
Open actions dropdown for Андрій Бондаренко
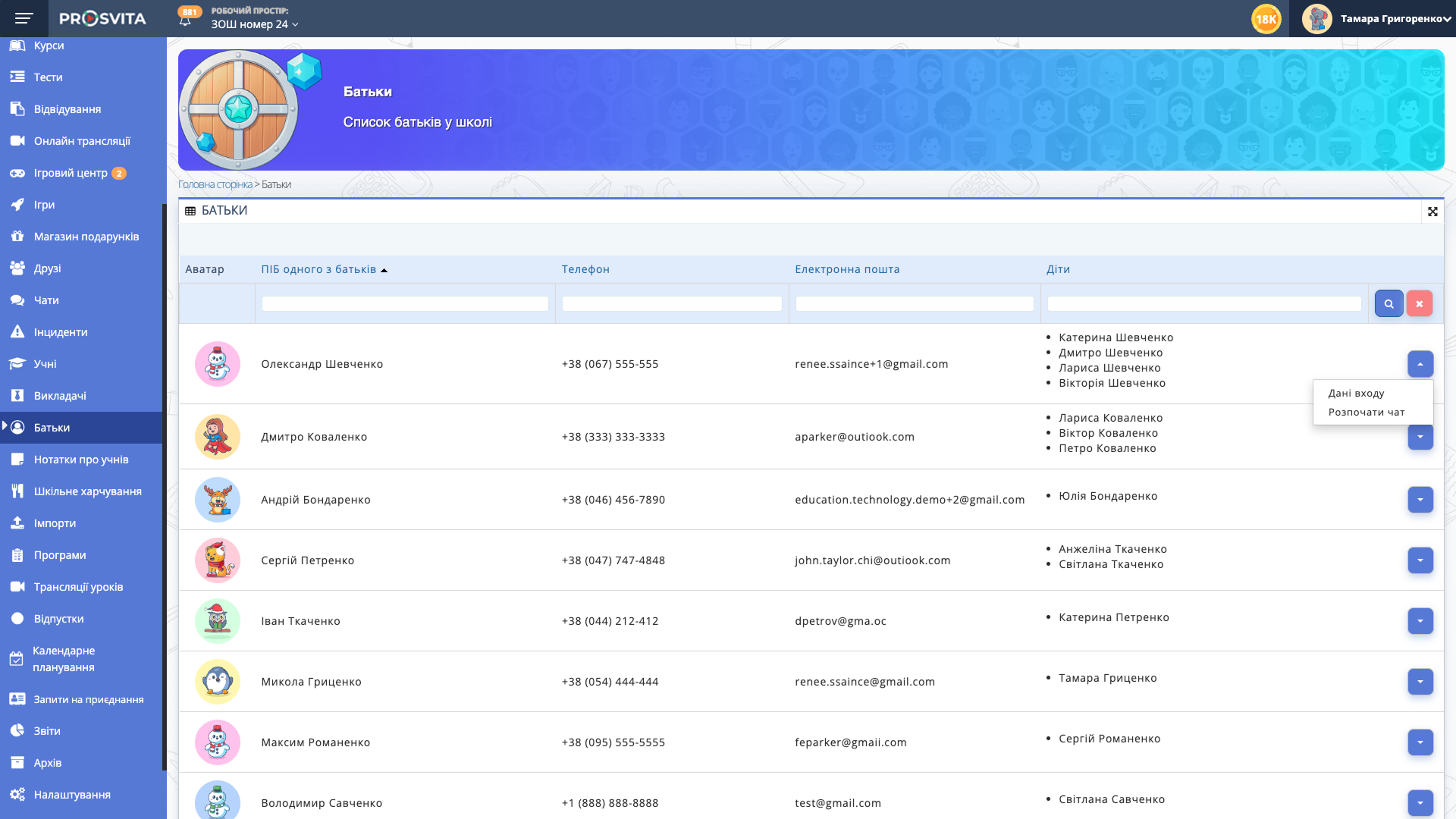point(1420,500)
